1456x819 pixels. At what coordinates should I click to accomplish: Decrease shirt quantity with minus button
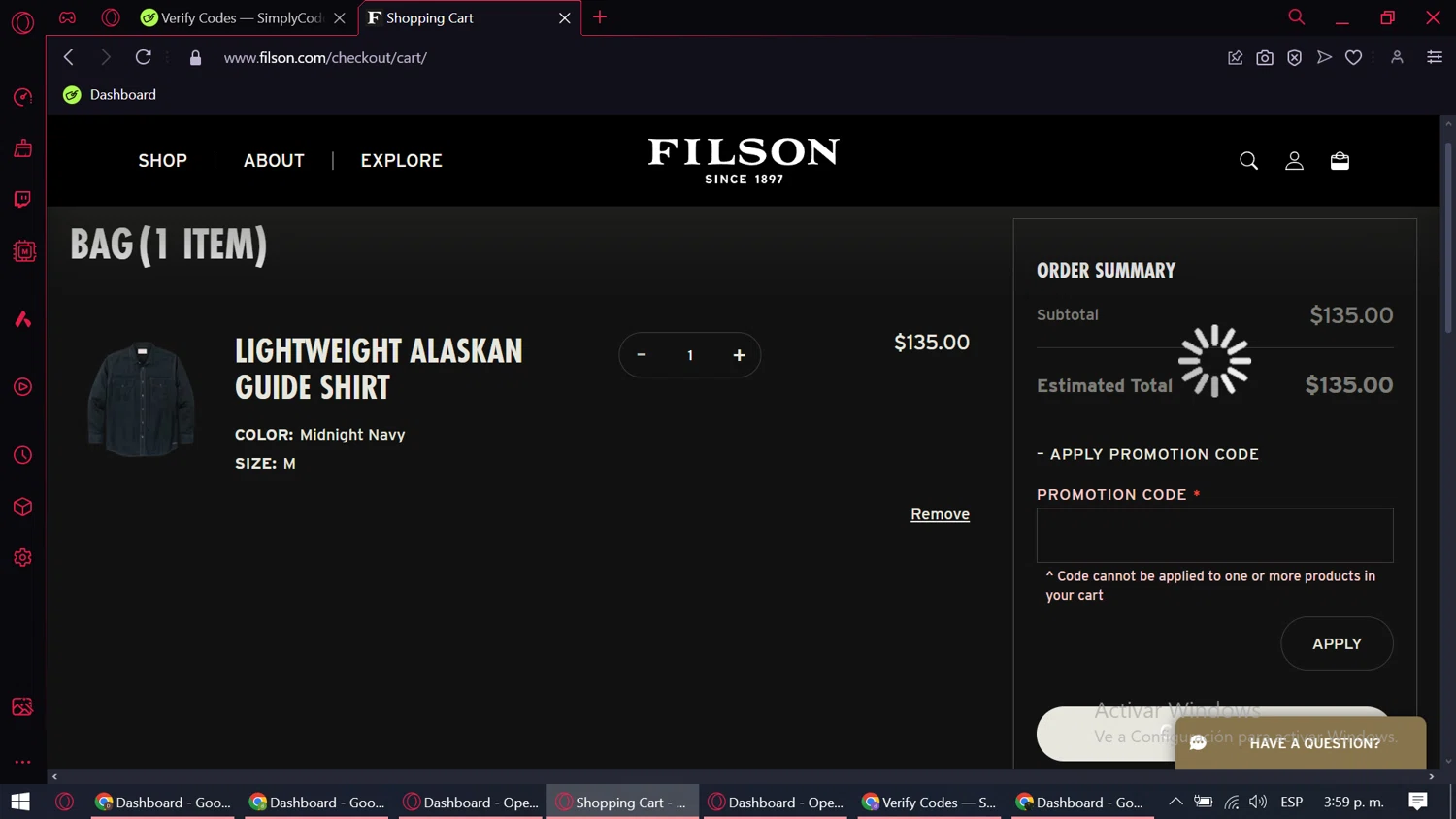[x=642, y=355]
